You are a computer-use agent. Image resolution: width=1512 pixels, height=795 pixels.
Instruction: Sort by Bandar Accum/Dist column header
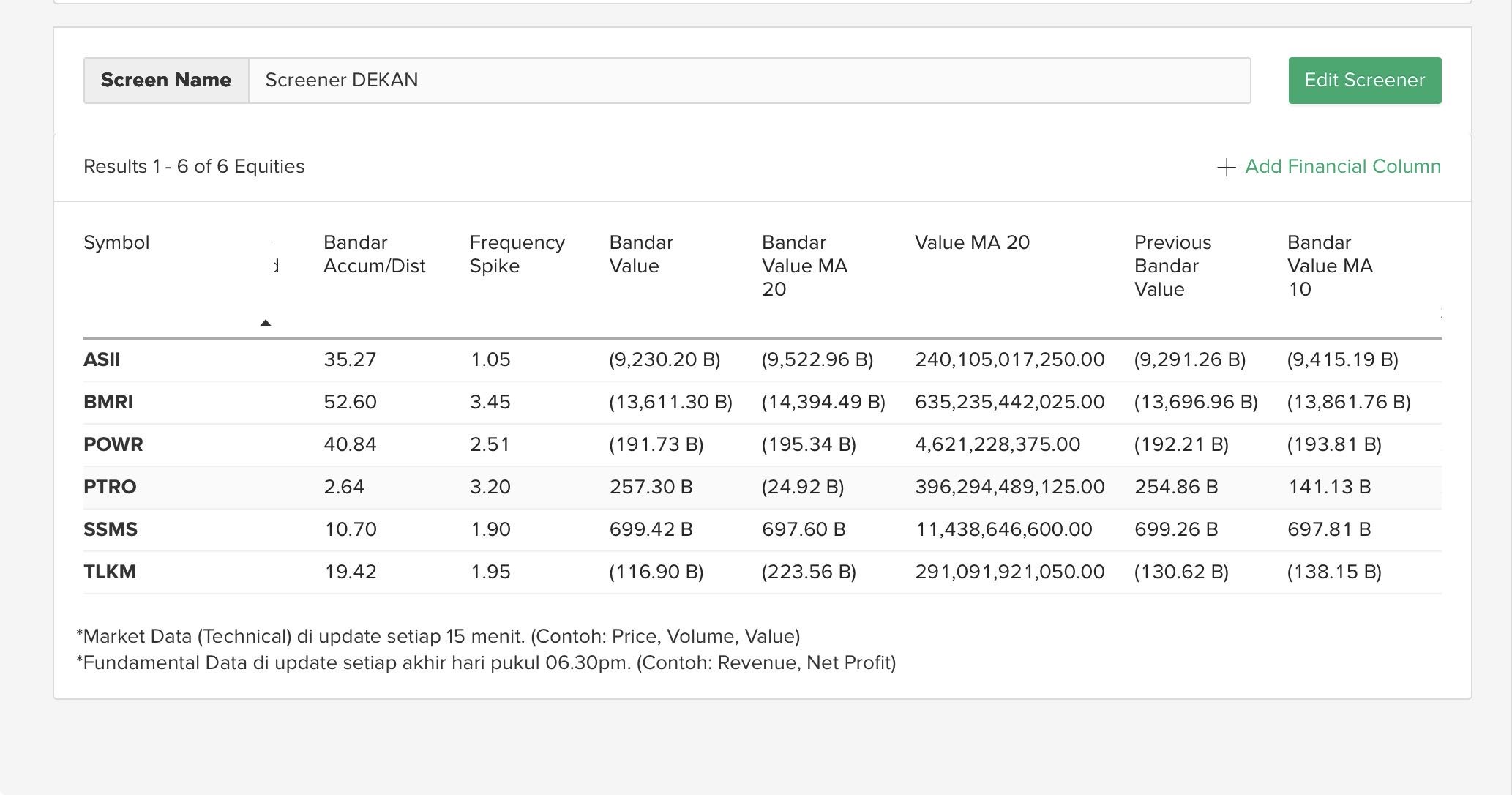(x=374, y=254)
